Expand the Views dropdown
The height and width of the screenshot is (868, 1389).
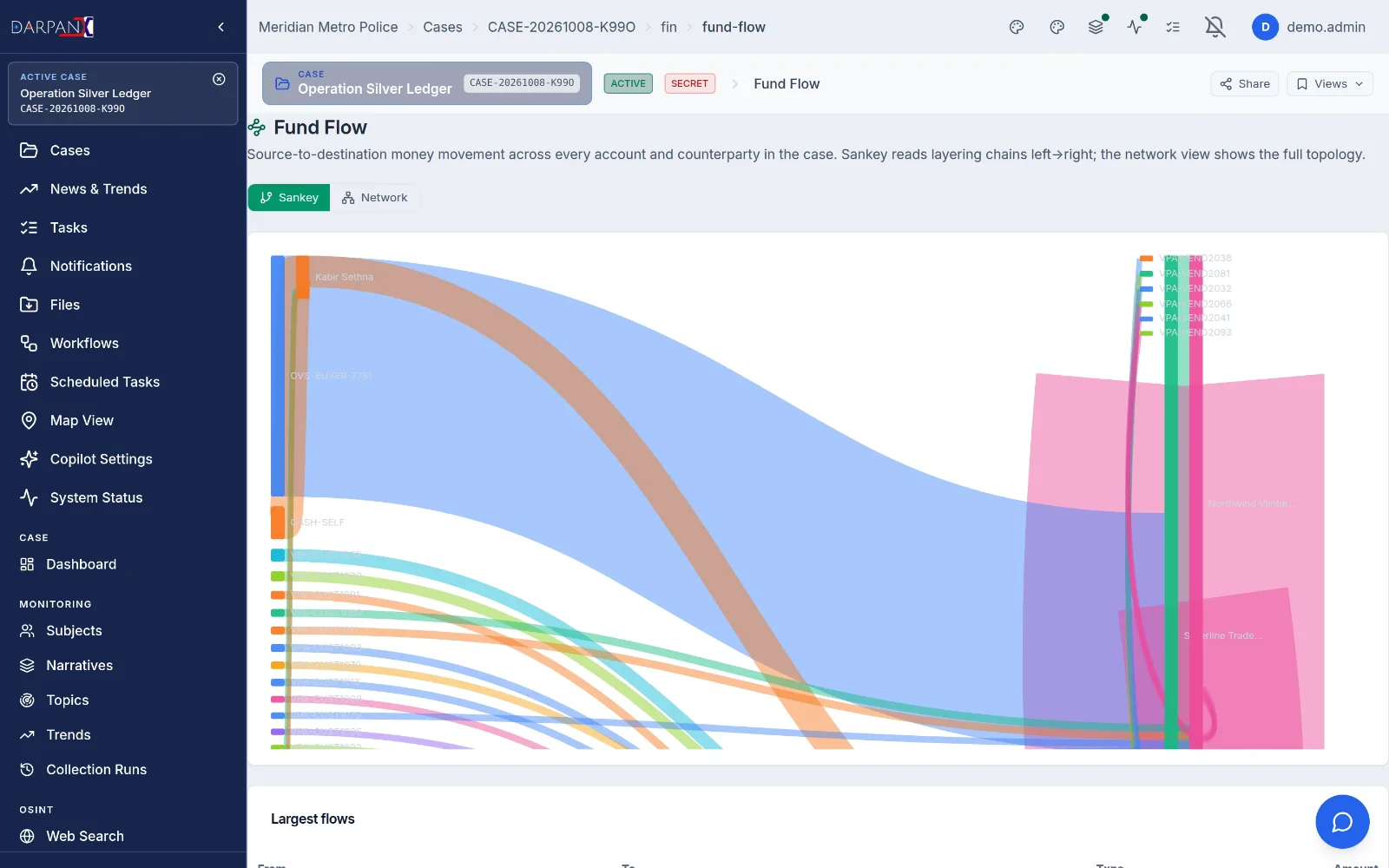[1330, 83]
